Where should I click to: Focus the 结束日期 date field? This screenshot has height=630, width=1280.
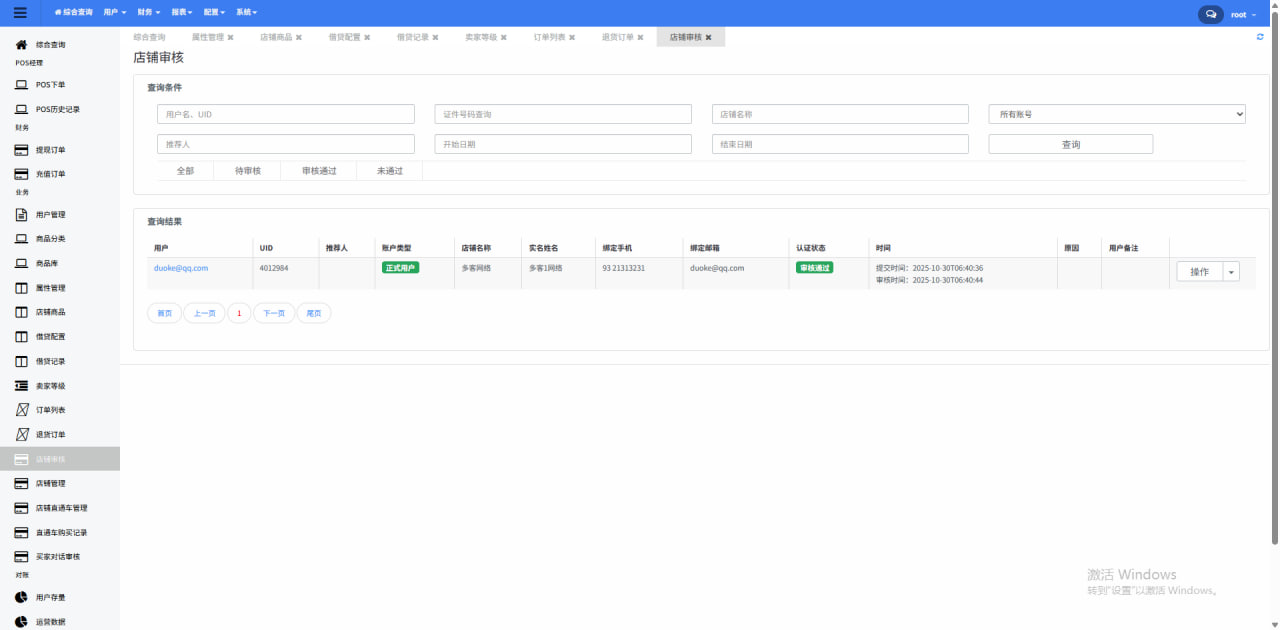840,144
